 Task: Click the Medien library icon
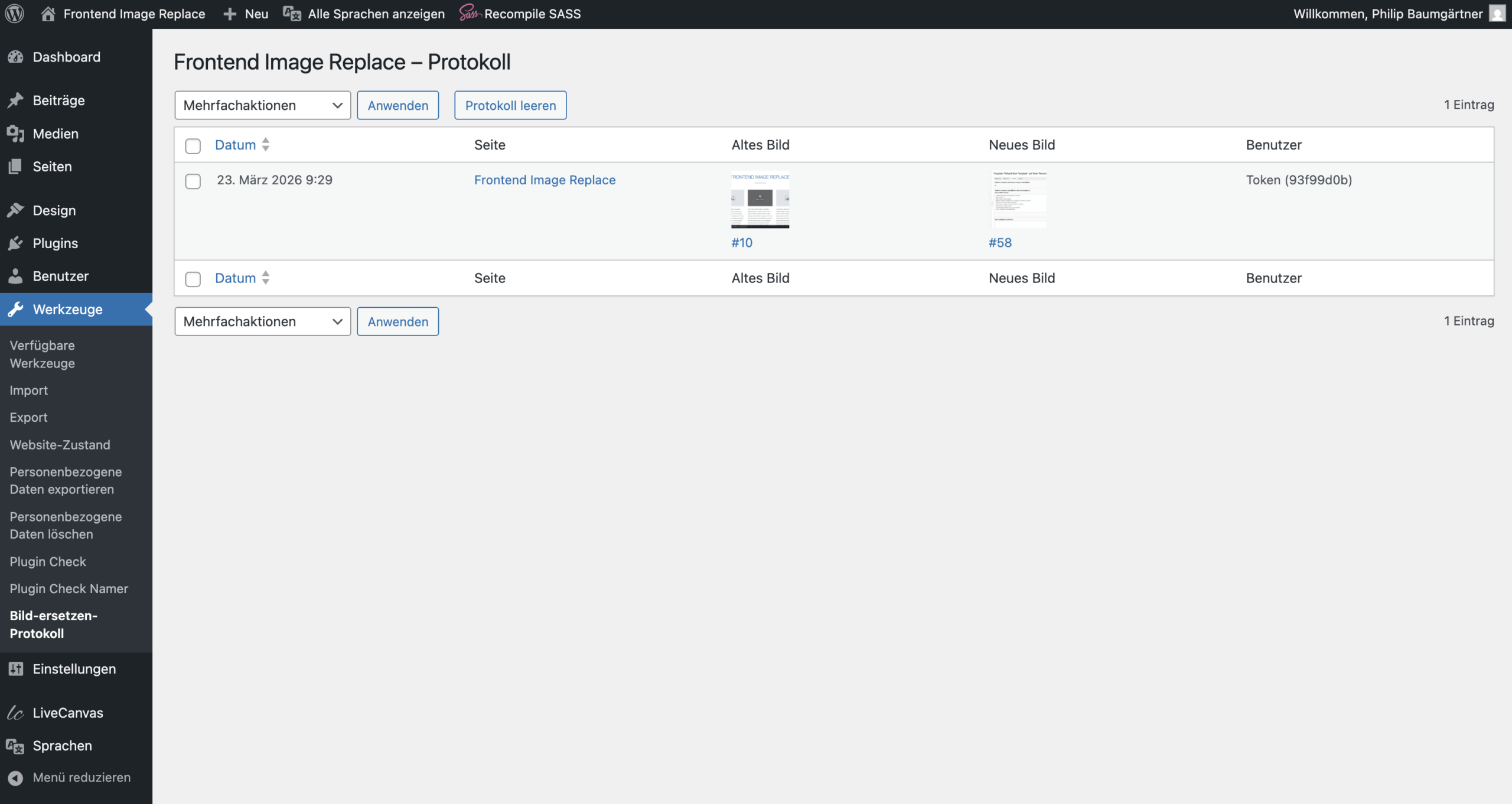[x=15, y=134]
